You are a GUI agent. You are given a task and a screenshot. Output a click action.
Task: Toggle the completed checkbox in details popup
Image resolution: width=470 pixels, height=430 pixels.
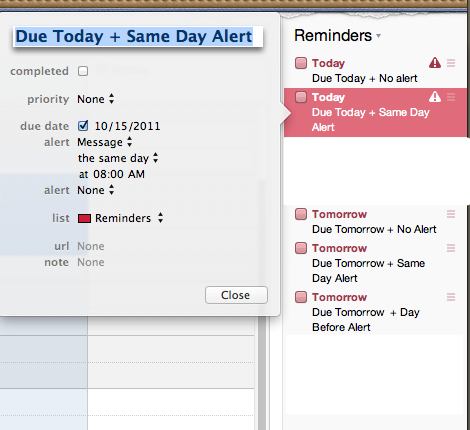click(x=83, y=71)
